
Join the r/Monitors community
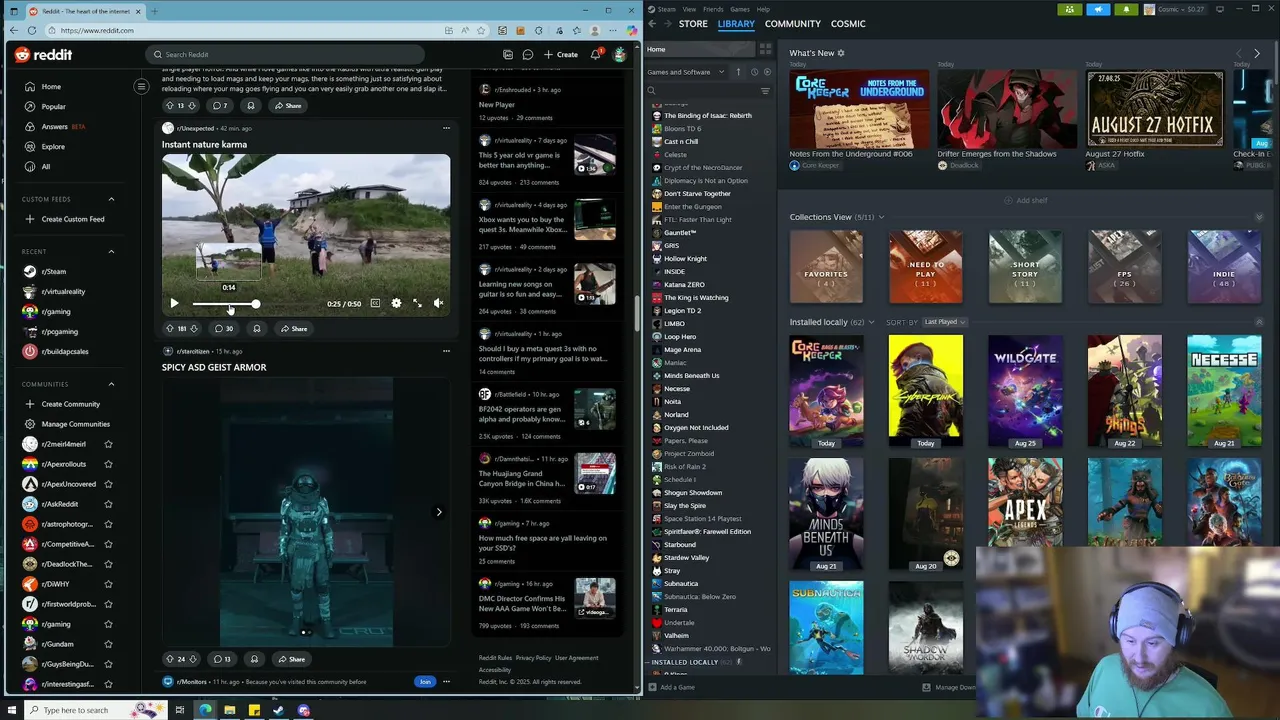pos(425,682)
